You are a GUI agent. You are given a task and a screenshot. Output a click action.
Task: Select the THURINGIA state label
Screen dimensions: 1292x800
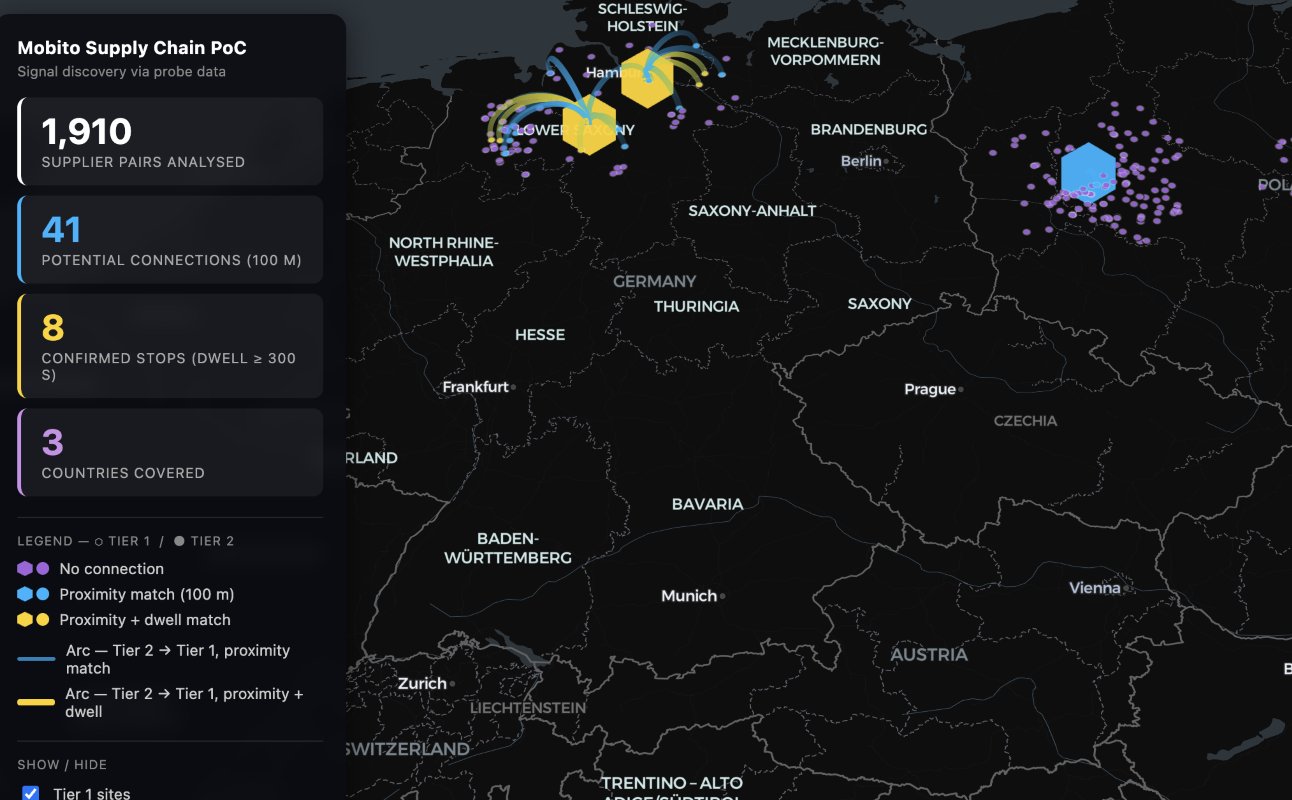click(x=697, y=307)
